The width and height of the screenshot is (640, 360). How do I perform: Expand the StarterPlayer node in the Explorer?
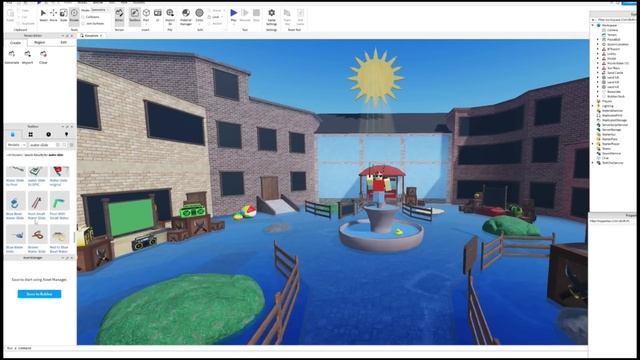click(x=593, y=144)
